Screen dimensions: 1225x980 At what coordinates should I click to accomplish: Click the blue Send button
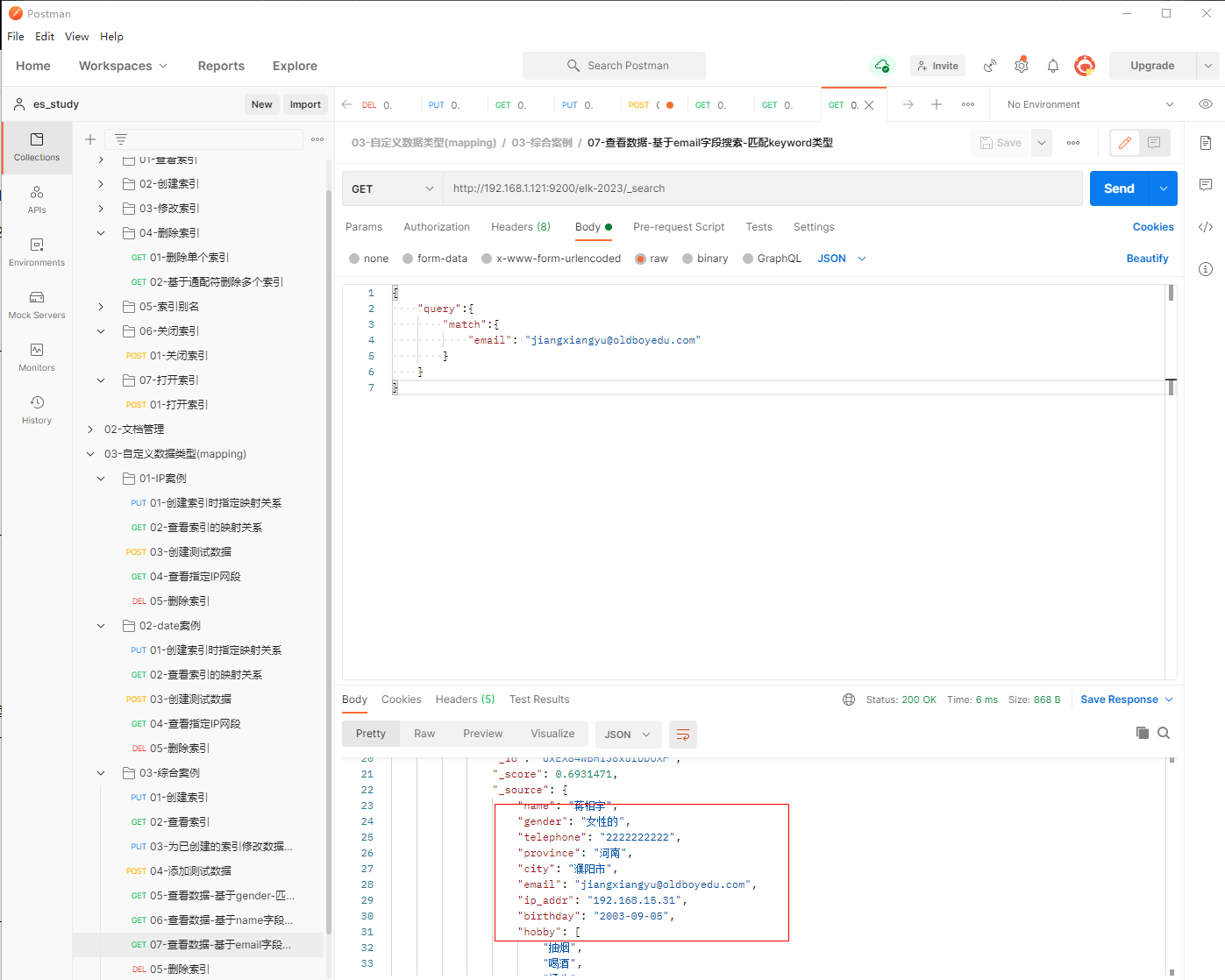1118,188
